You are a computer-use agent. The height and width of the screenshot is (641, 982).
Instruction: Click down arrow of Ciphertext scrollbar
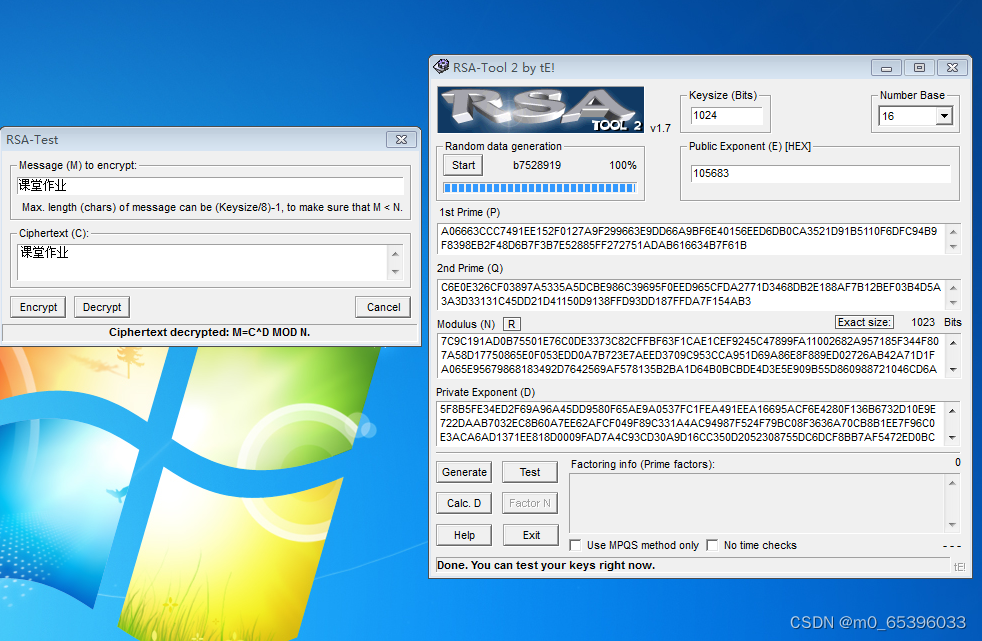pos(395,272)
